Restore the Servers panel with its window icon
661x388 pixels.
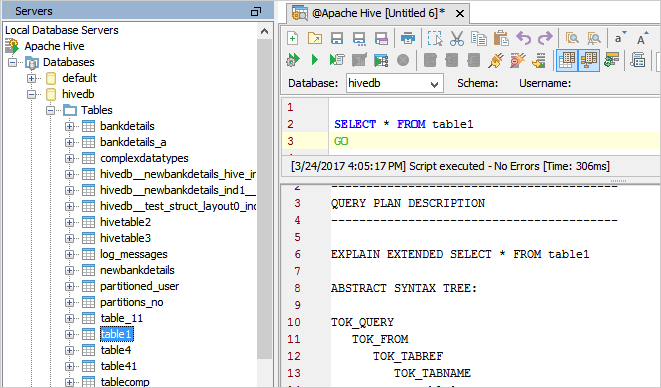point(256,11)
